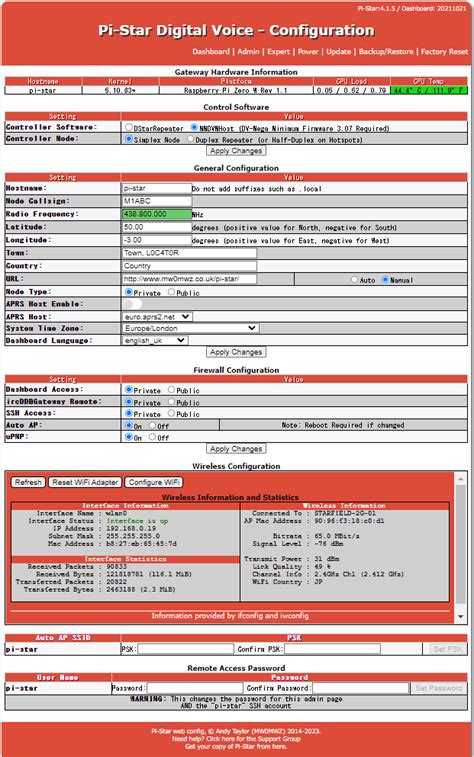474x757 pixels.
Task: Click the Latitude input field
Action: [x=157, y=227]
